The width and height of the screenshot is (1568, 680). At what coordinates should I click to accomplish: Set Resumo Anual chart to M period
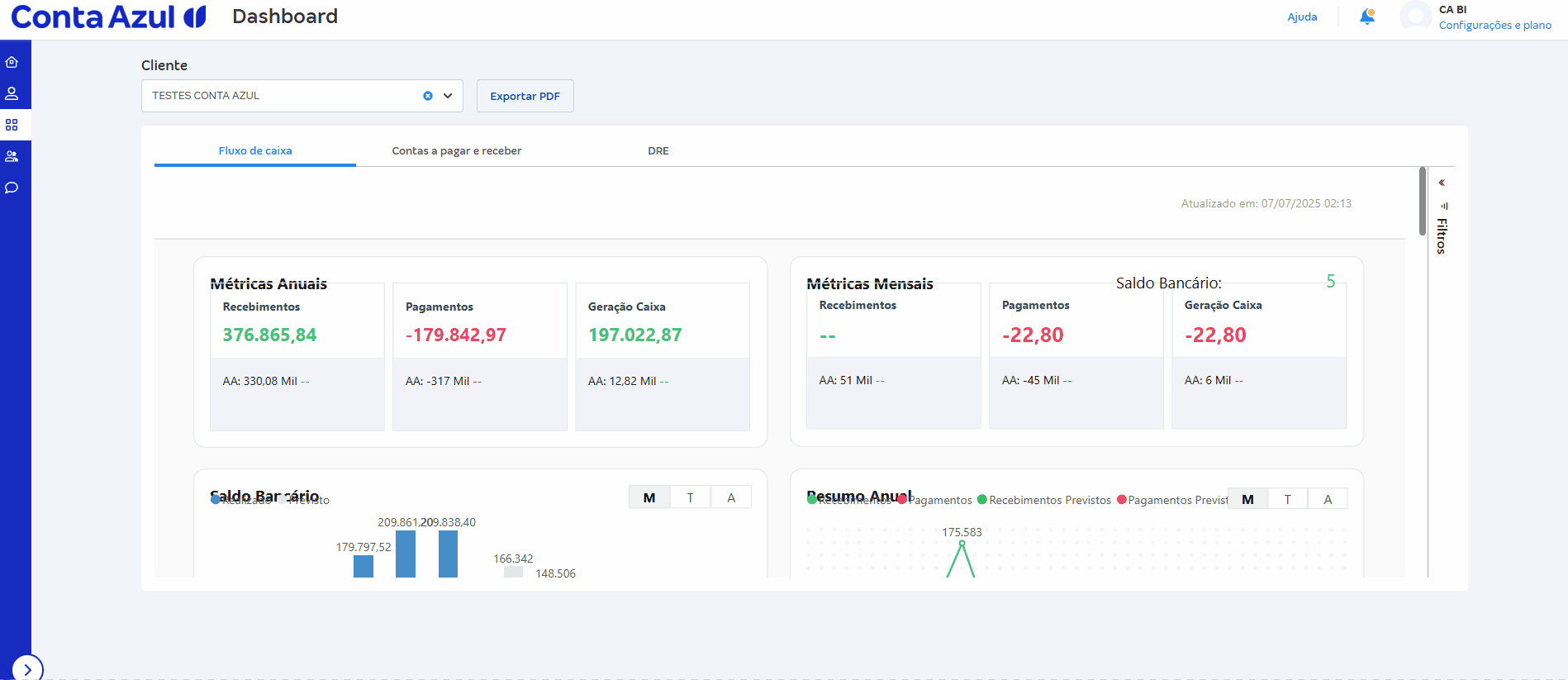(x=1247, y=499)
